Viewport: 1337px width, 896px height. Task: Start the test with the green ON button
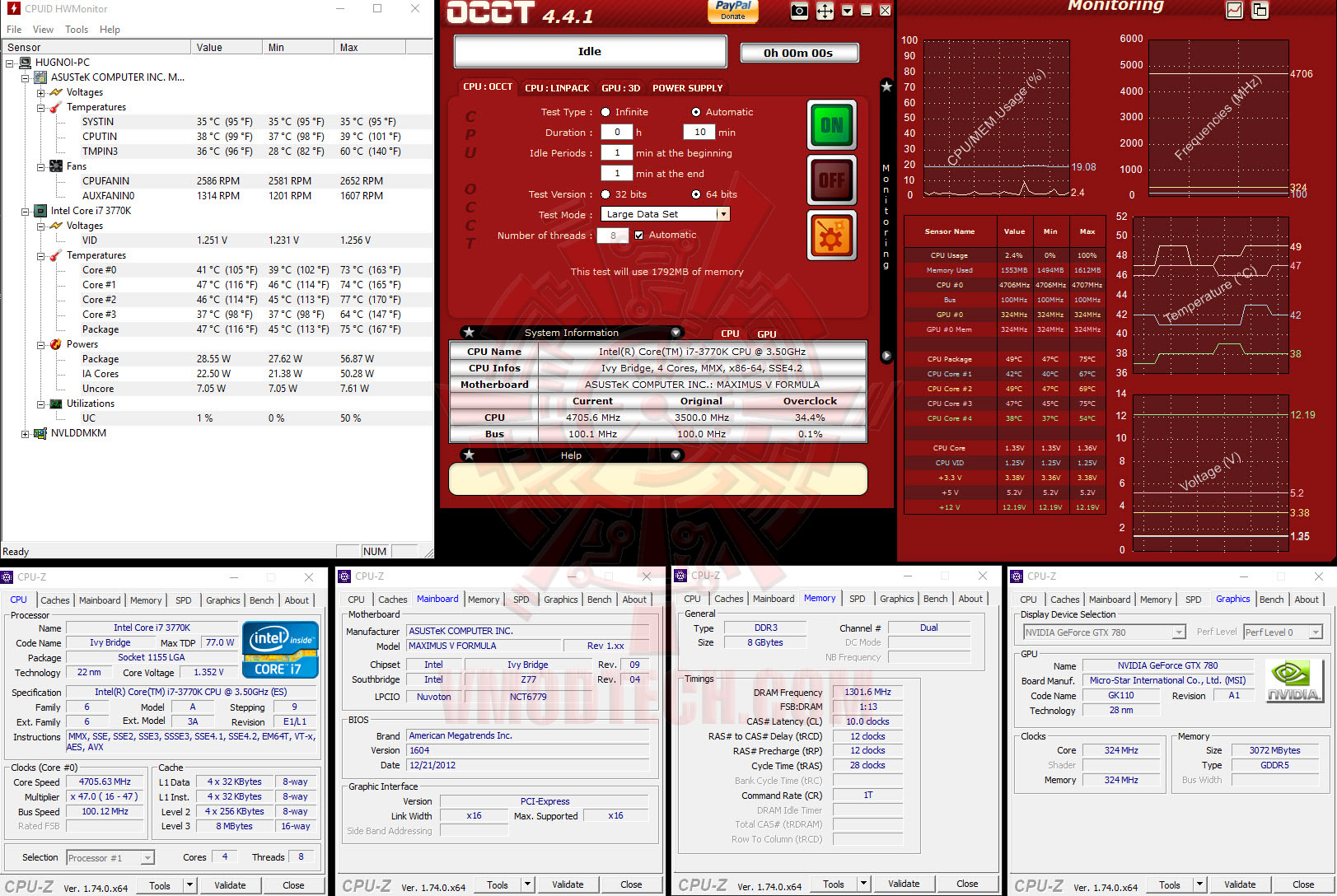831,125
